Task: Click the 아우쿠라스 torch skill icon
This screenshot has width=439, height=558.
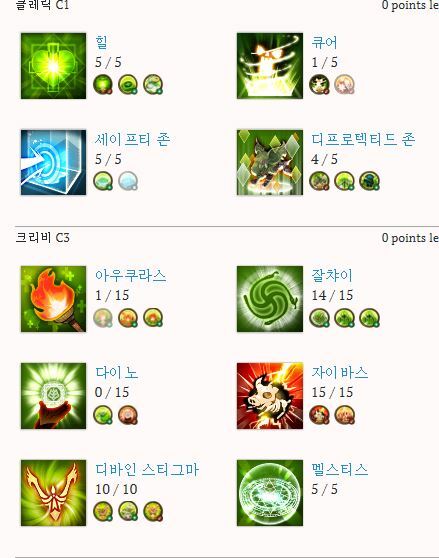Action: (x=53, y=299)
